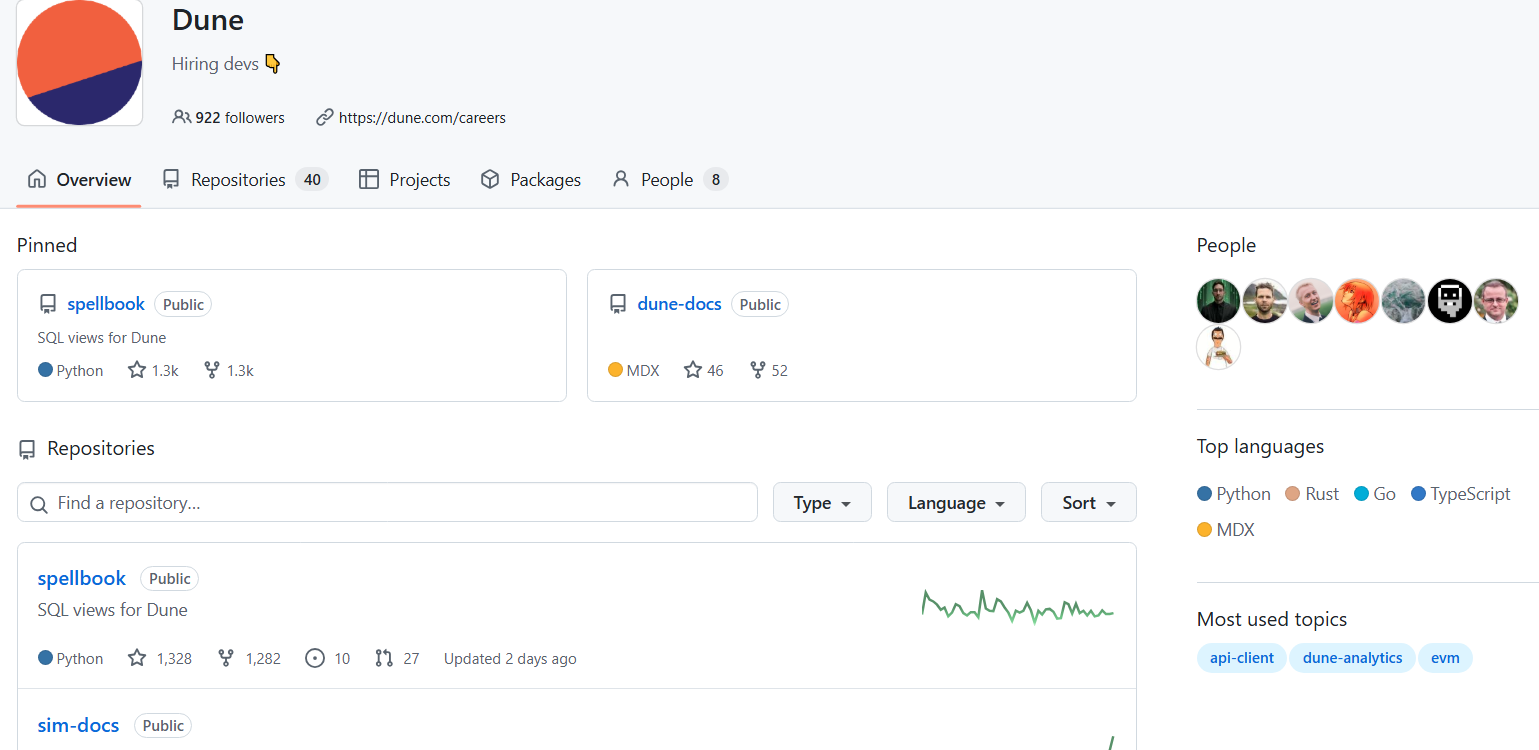The image size is (1539, 750).
Task: Open the Projects tab
Action: pyautogui.click(x=405, y=180)
